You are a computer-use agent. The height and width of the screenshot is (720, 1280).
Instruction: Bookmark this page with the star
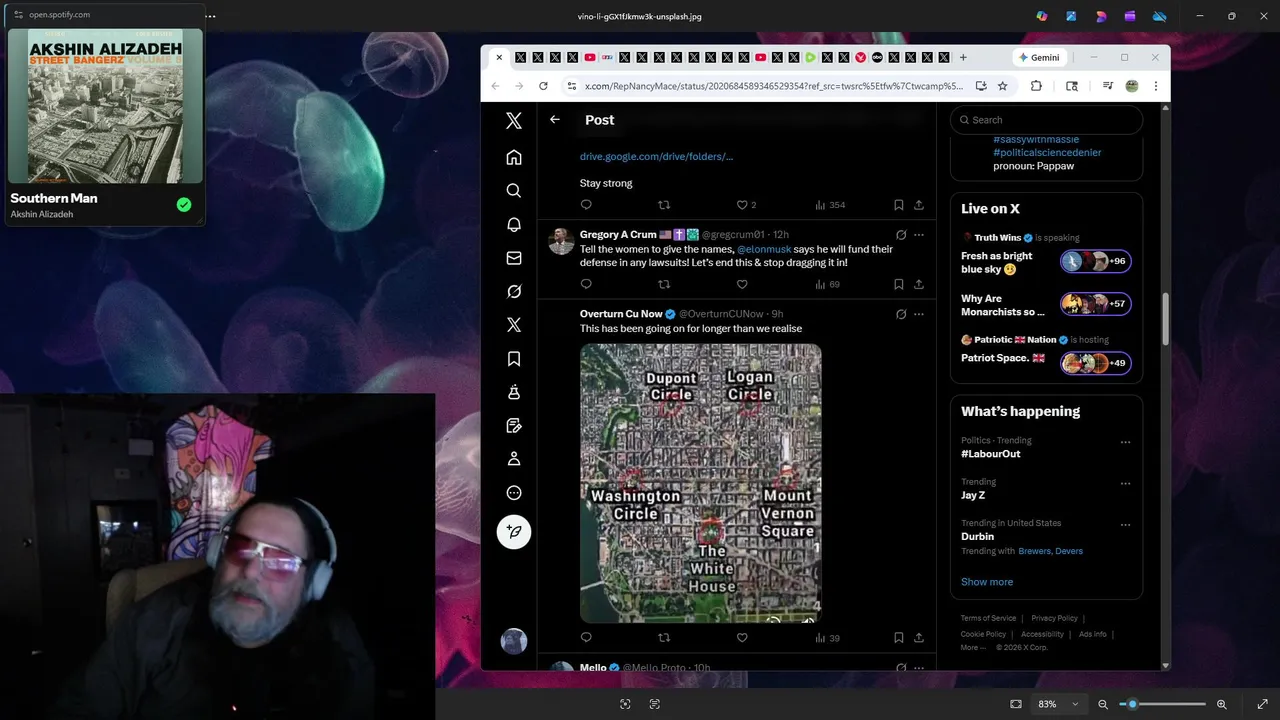[1002, 86]
